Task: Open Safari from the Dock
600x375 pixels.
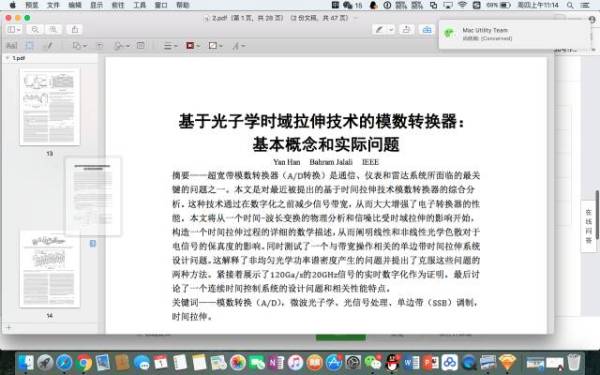Action: coord(64,362)
